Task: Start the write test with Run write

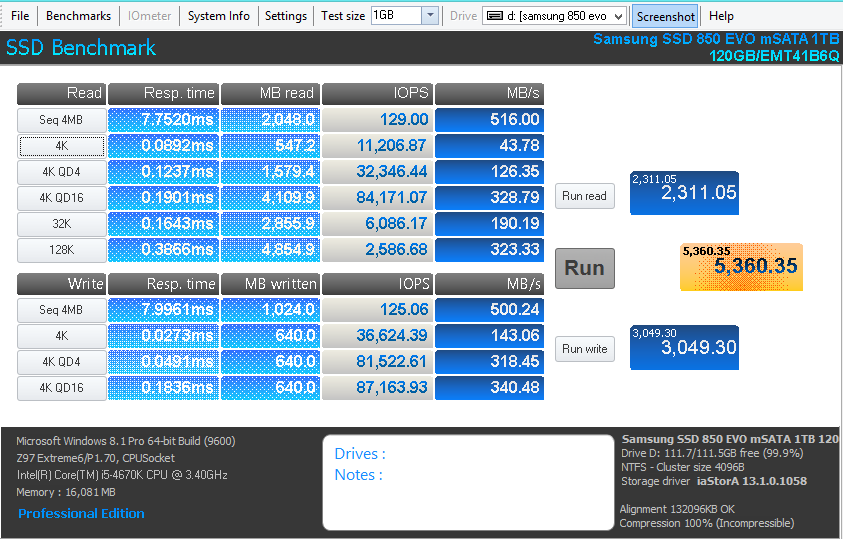Action: [x=584, y=349]
